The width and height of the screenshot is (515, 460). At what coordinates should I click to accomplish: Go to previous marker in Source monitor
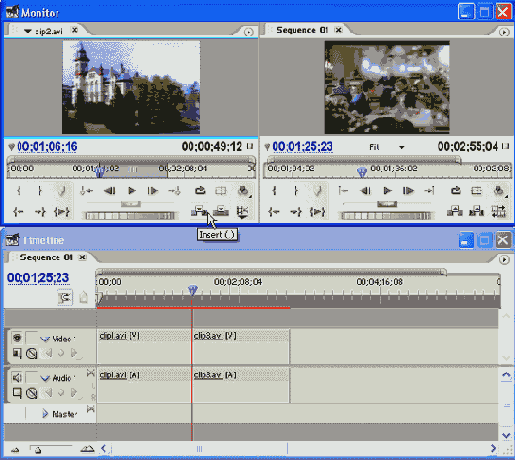click(86, 191)
